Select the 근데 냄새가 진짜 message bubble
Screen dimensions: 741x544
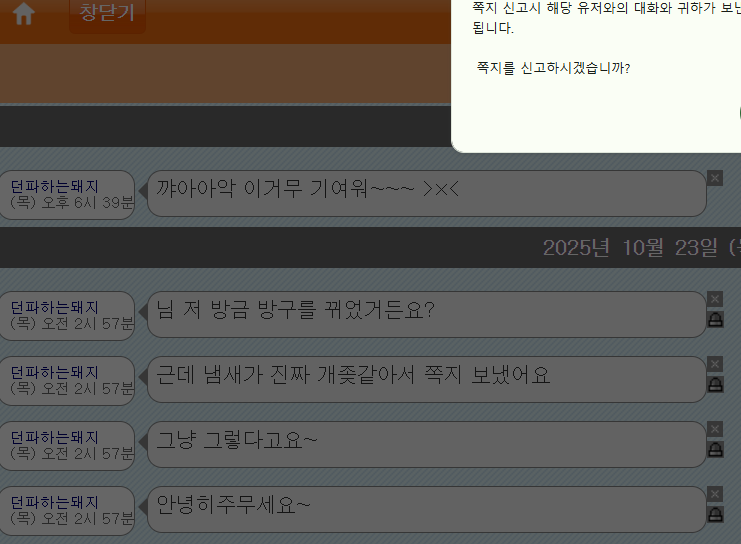[427, 380]
